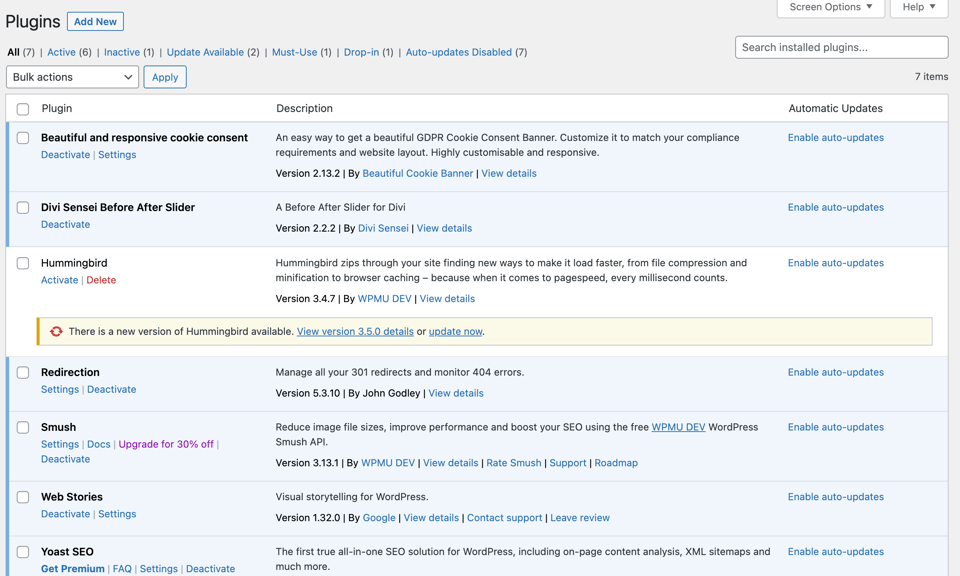
Task: Deactivate the Redirection plugin
Action: point(111,390)
